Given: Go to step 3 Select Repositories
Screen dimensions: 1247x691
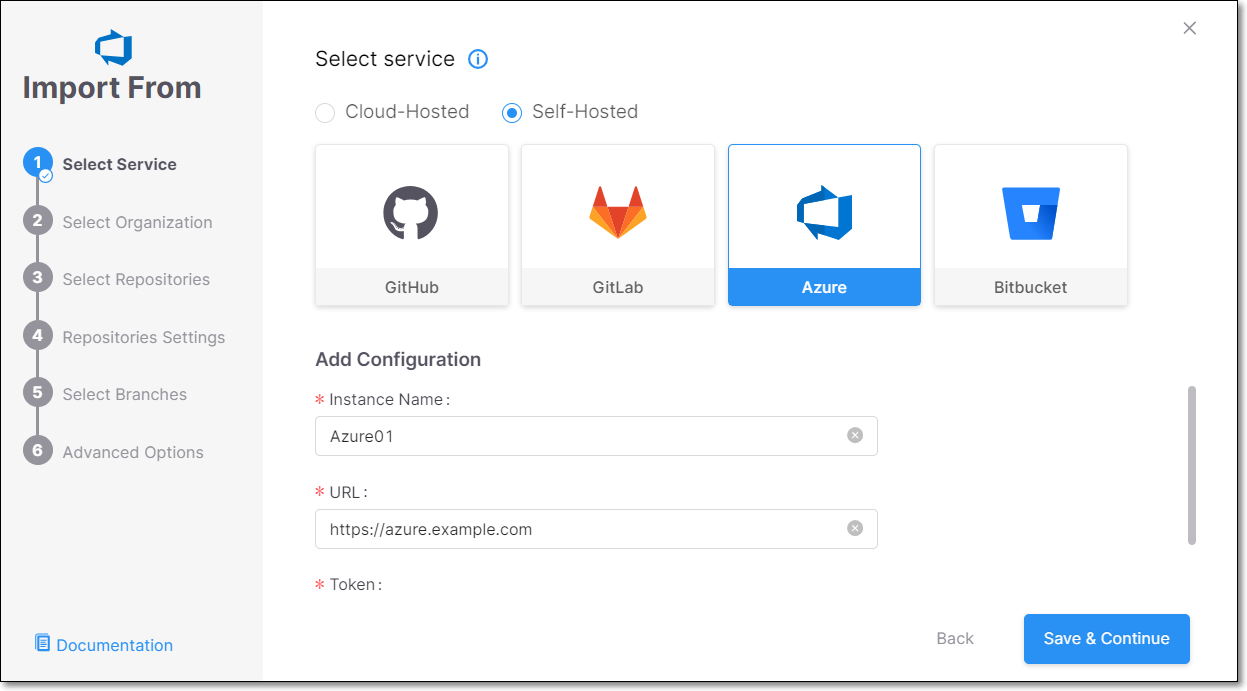Looking at the screenshot, I should (x=117, y=279).
